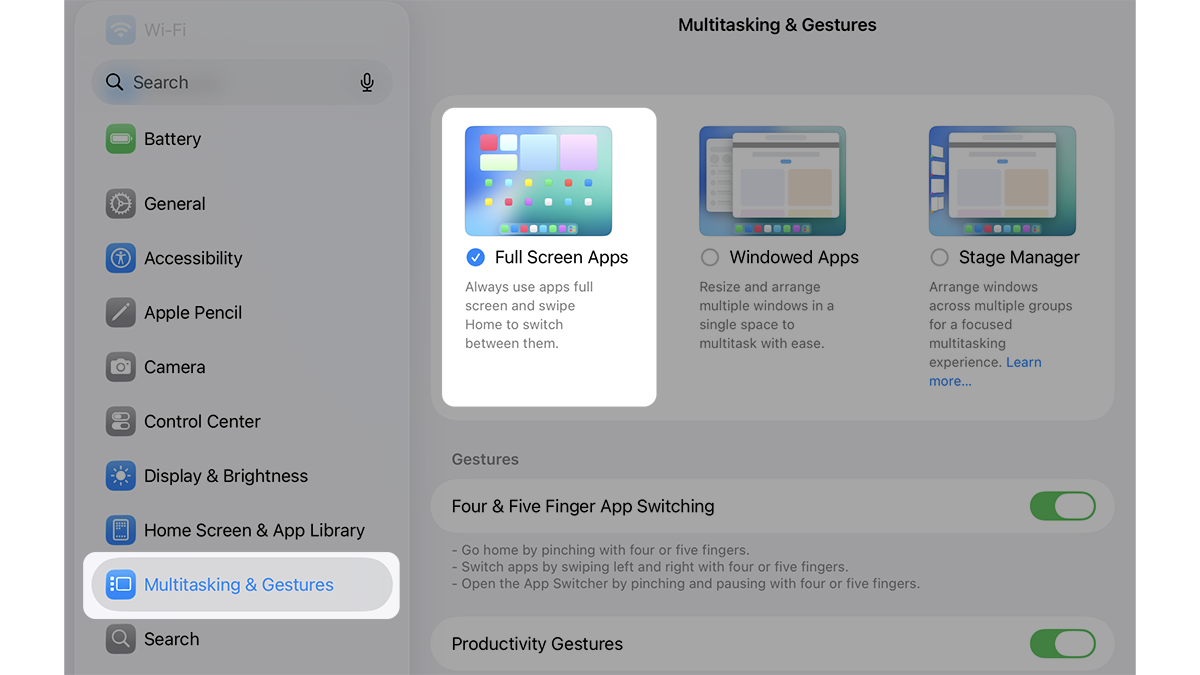
Task: Open the Battery settings
Action: (x=242, y=139)
